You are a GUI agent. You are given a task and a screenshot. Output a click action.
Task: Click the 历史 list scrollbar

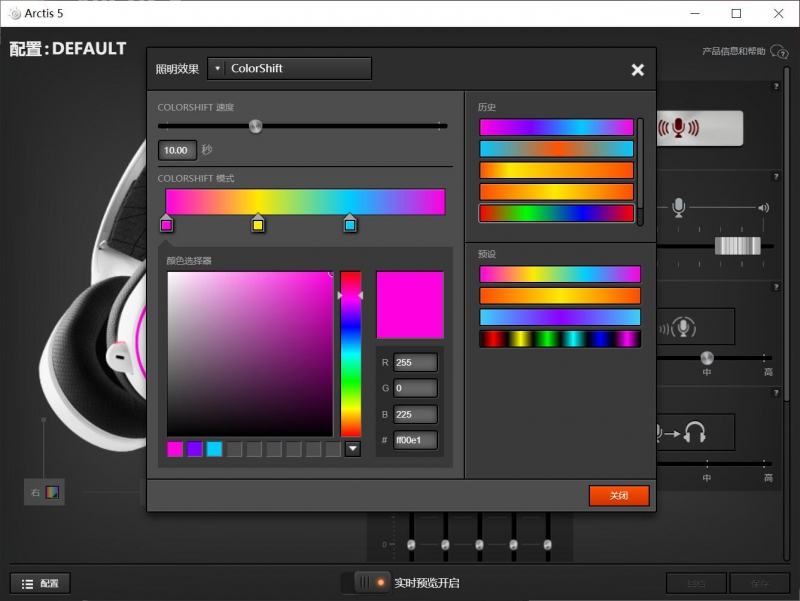pos(640,171)
